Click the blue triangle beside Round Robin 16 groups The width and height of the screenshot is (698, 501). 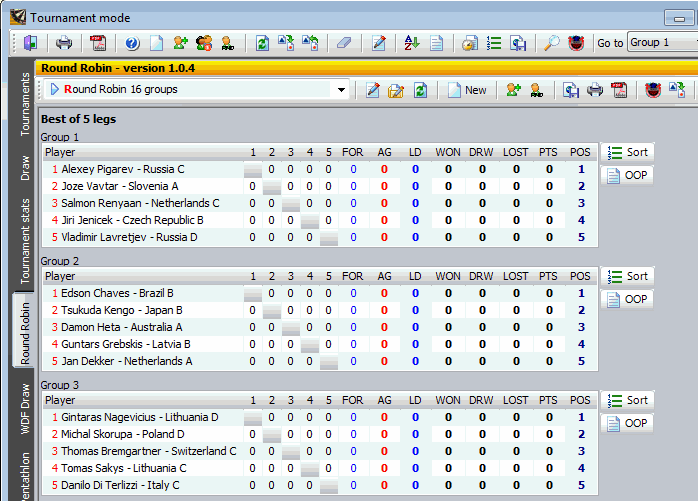click(x=54, y=90)
